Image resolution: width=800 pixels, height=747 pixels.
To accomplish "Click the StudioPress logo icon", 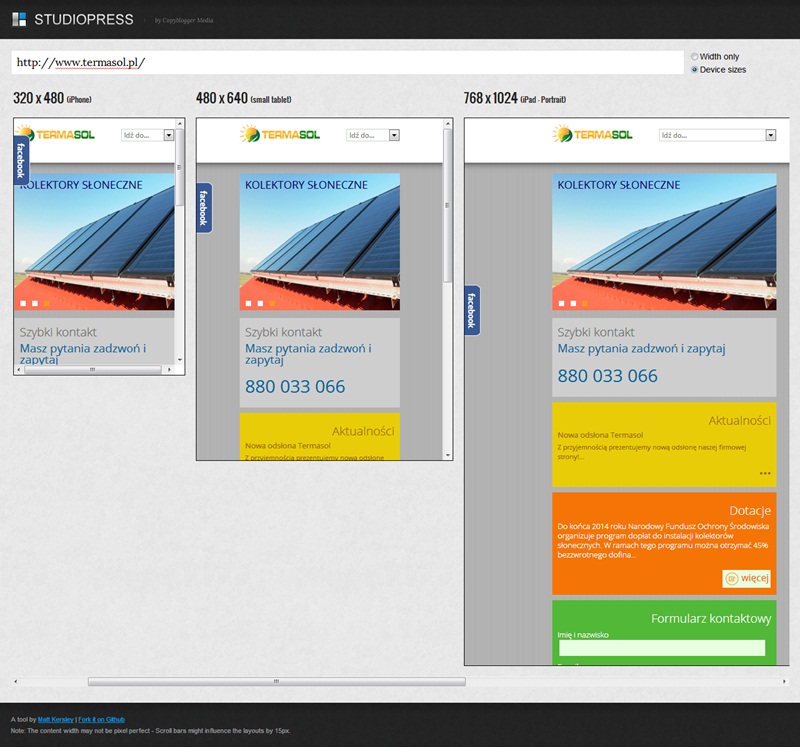I will tap(19, 19).
